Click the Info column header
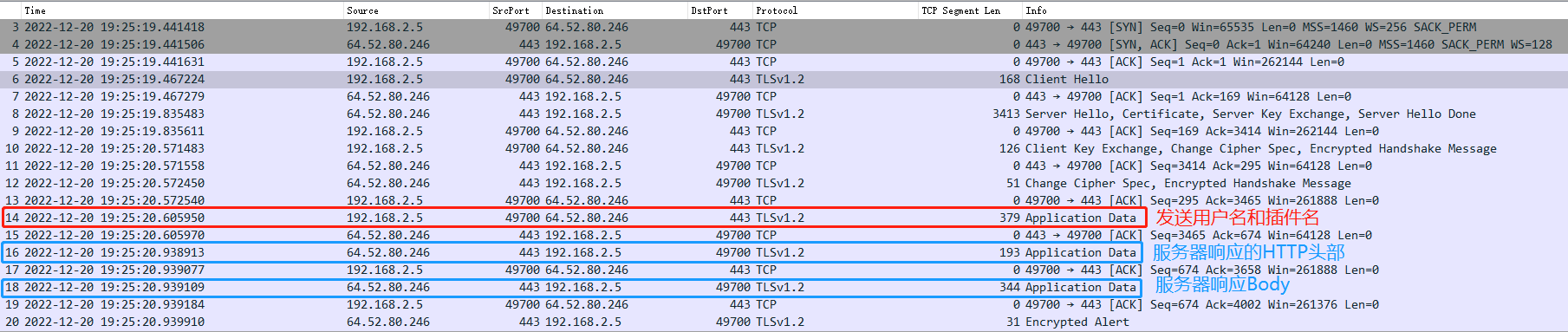Image resolution: width=1568 pixels, height=332 pixels. click(1036, 10)
